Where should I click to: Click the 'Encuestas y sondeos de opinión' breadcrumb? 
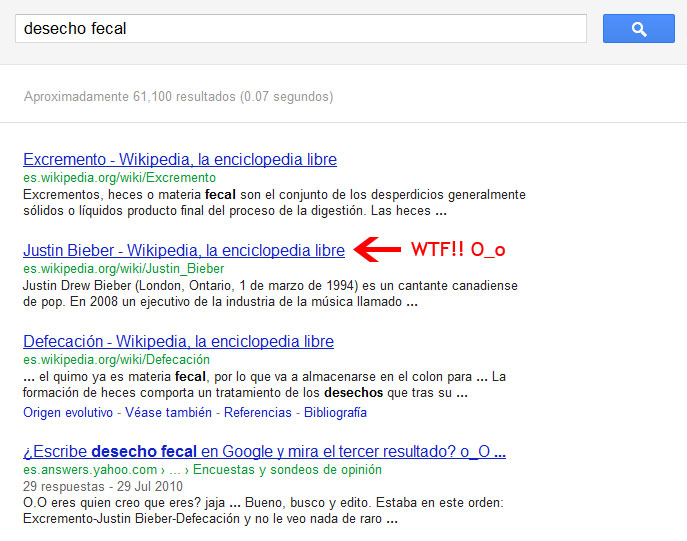point(287,469)
